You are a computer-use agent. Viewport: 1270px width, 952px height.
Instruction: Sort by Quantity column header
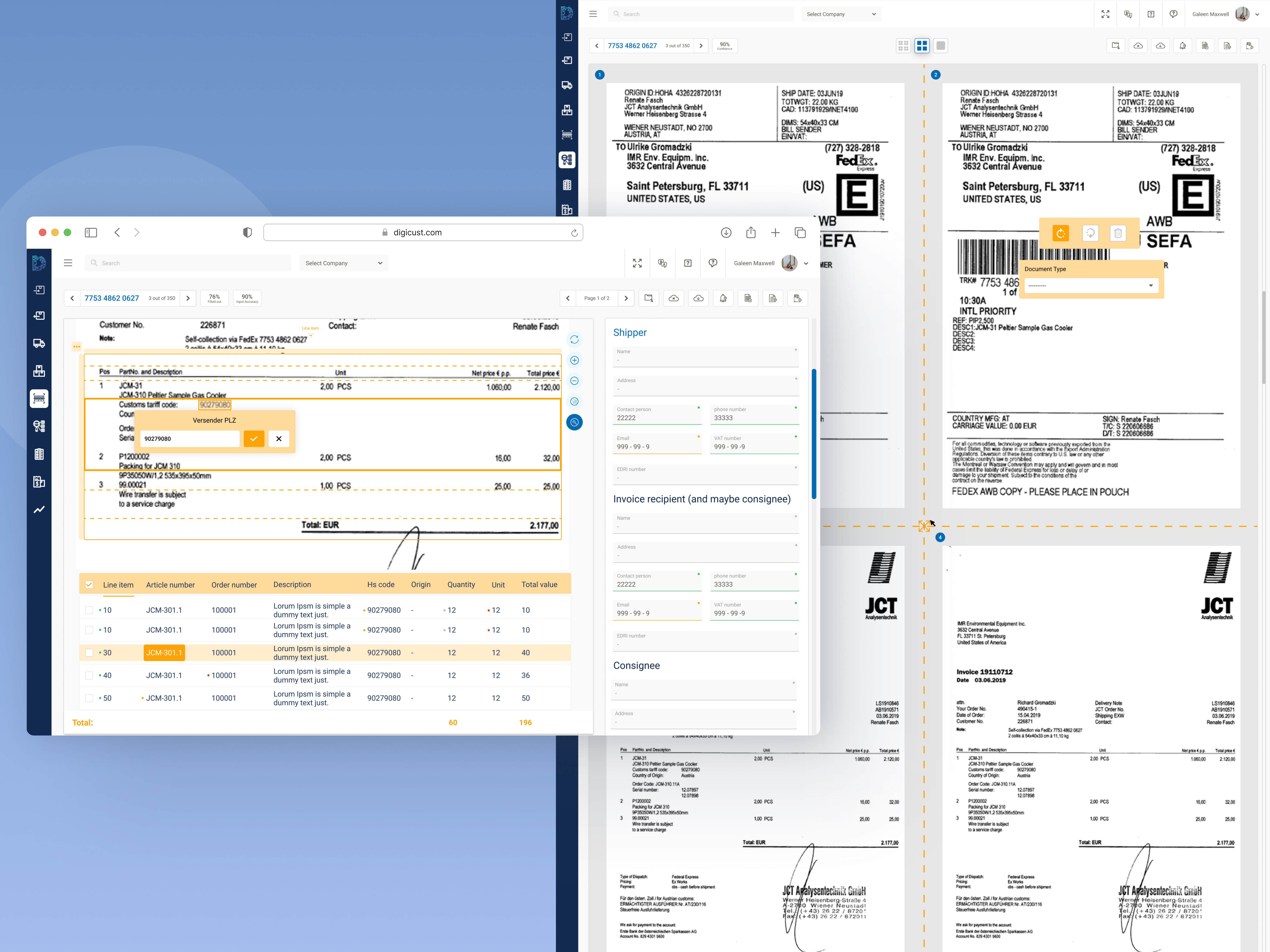coord(461,585)
